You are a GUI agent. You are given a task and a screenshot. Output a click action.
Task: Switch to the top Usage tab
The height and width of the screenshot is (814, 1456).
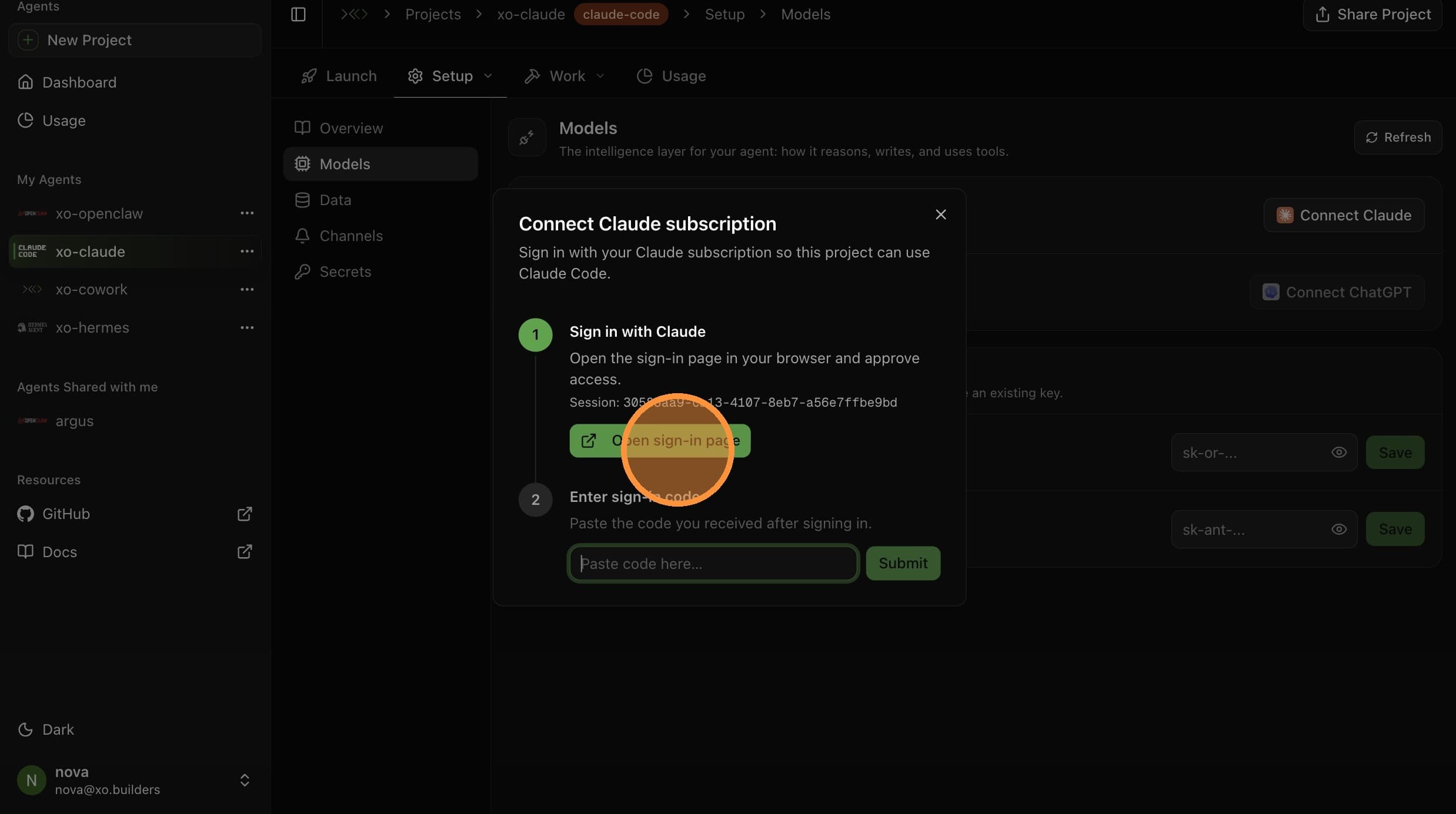671,76
